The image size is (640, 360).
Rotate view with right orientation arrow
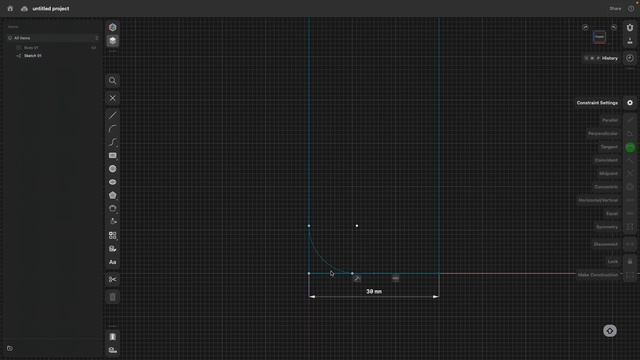tap(613, 27)
